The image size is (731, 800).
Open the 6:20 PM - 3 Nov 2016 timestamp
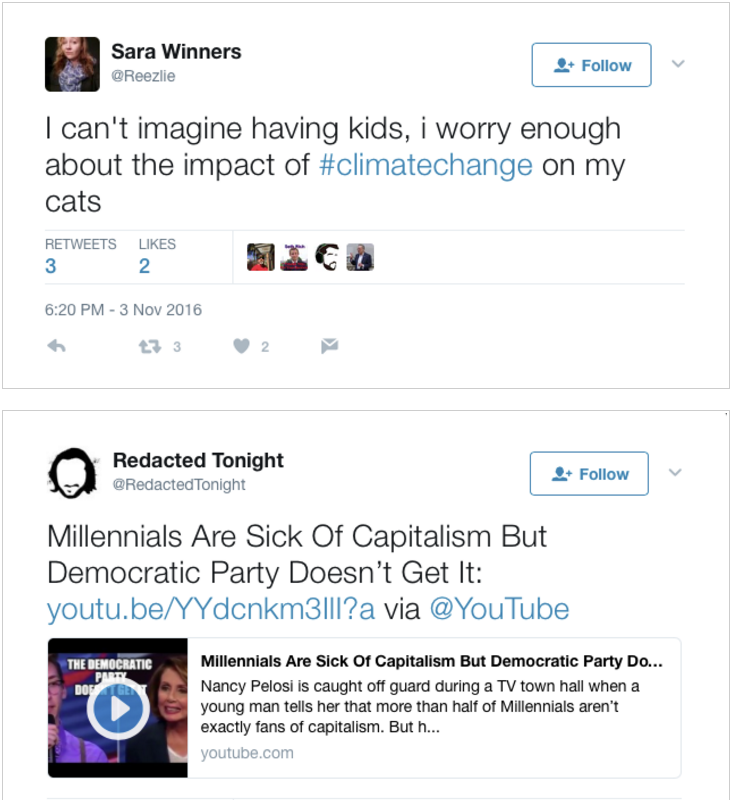[123, 310]
